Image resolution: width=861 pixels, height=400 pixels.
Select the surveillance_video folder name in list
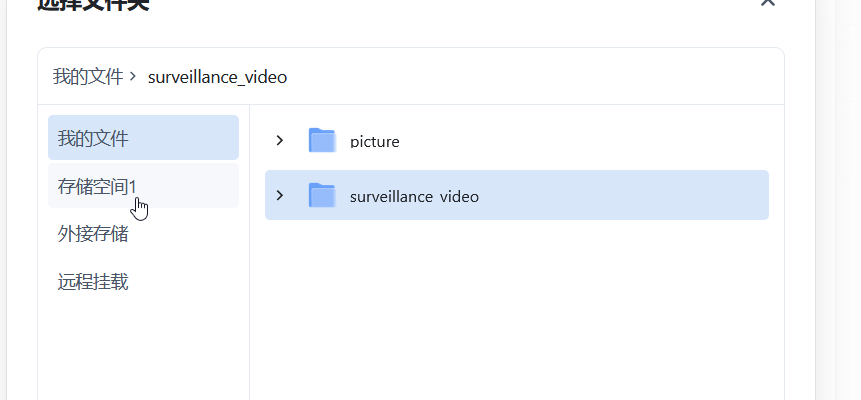pos(415,196)
